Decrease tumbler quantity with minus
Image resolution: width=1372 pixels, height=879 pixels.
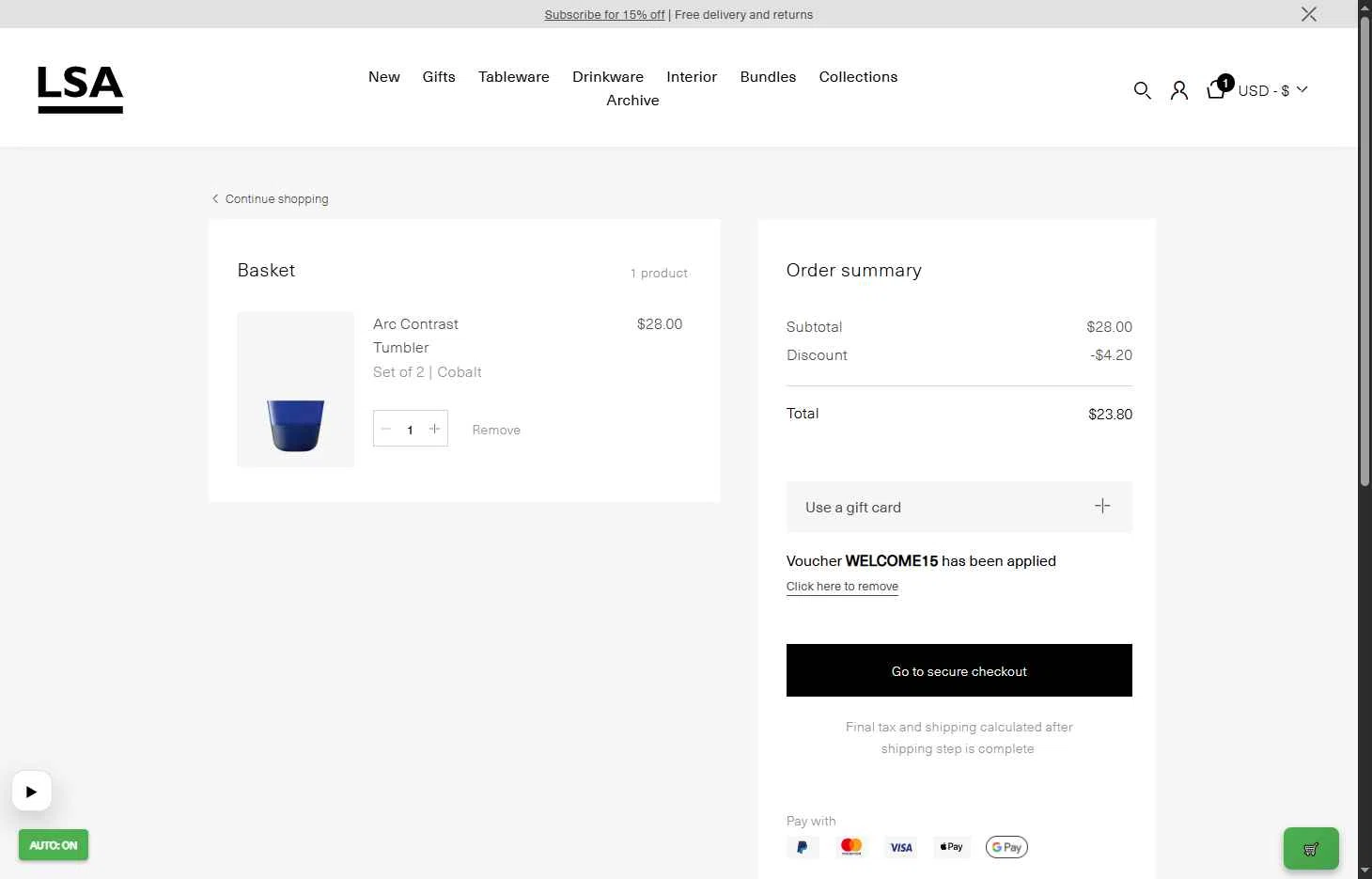386,429
